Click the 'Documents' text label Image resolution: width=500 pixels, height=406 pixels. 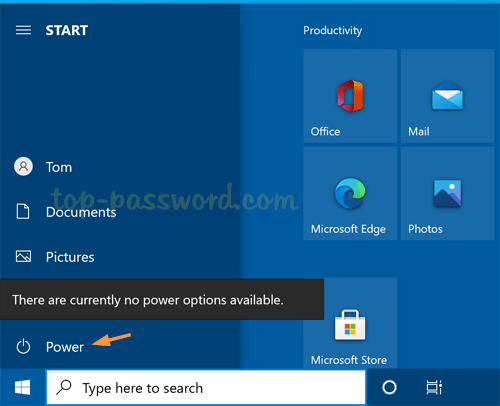(81, 212)
